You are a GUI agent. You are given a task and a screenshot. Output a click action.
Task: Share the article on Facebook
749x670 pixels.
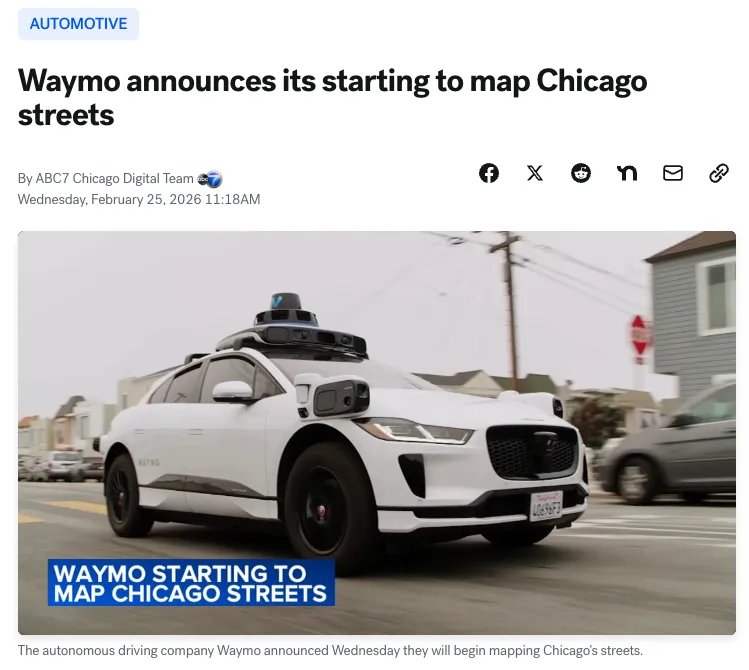click(489, 173)
